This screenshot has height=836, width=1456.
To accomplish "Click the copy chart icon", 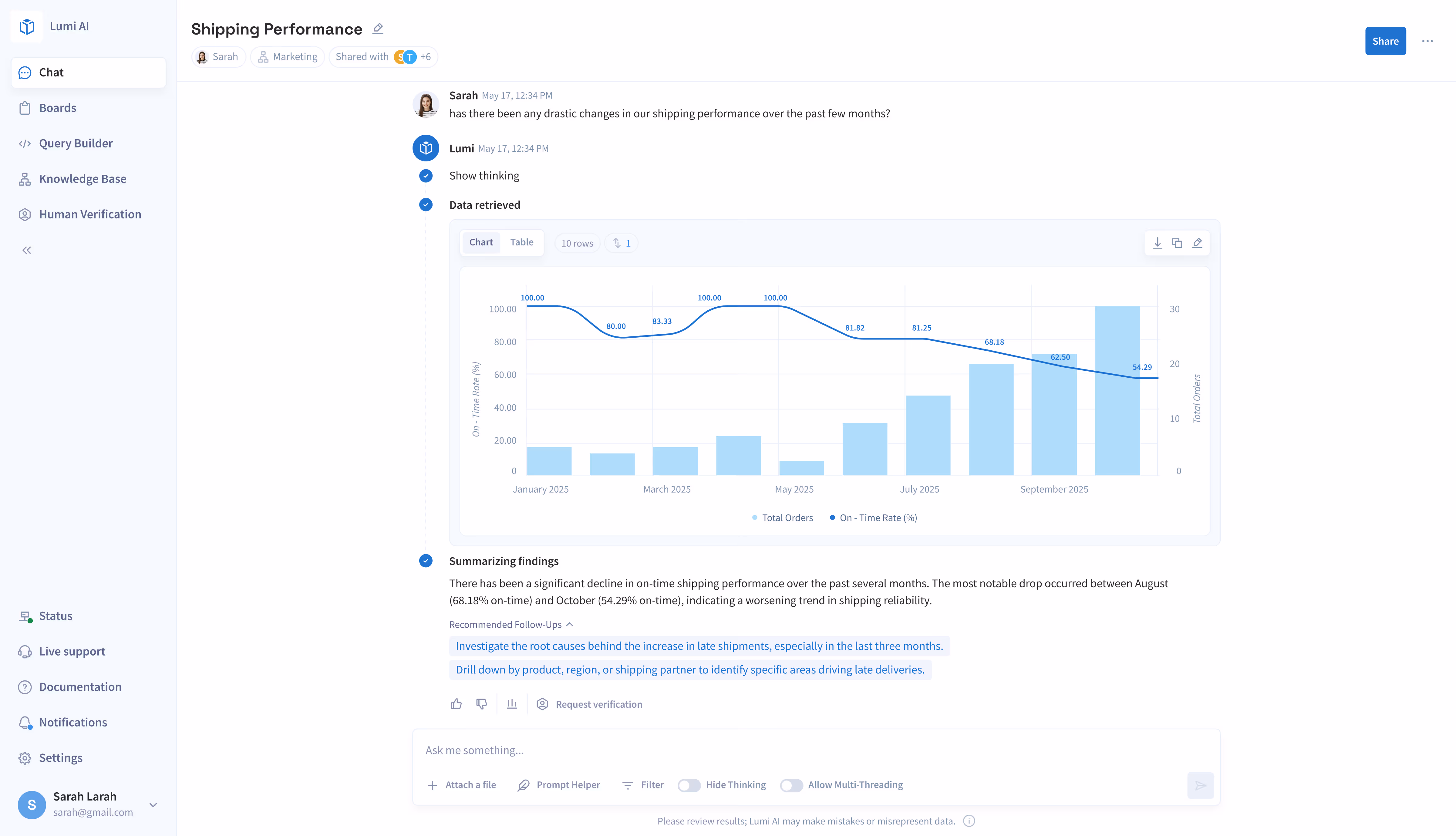I will point(1177,243).
